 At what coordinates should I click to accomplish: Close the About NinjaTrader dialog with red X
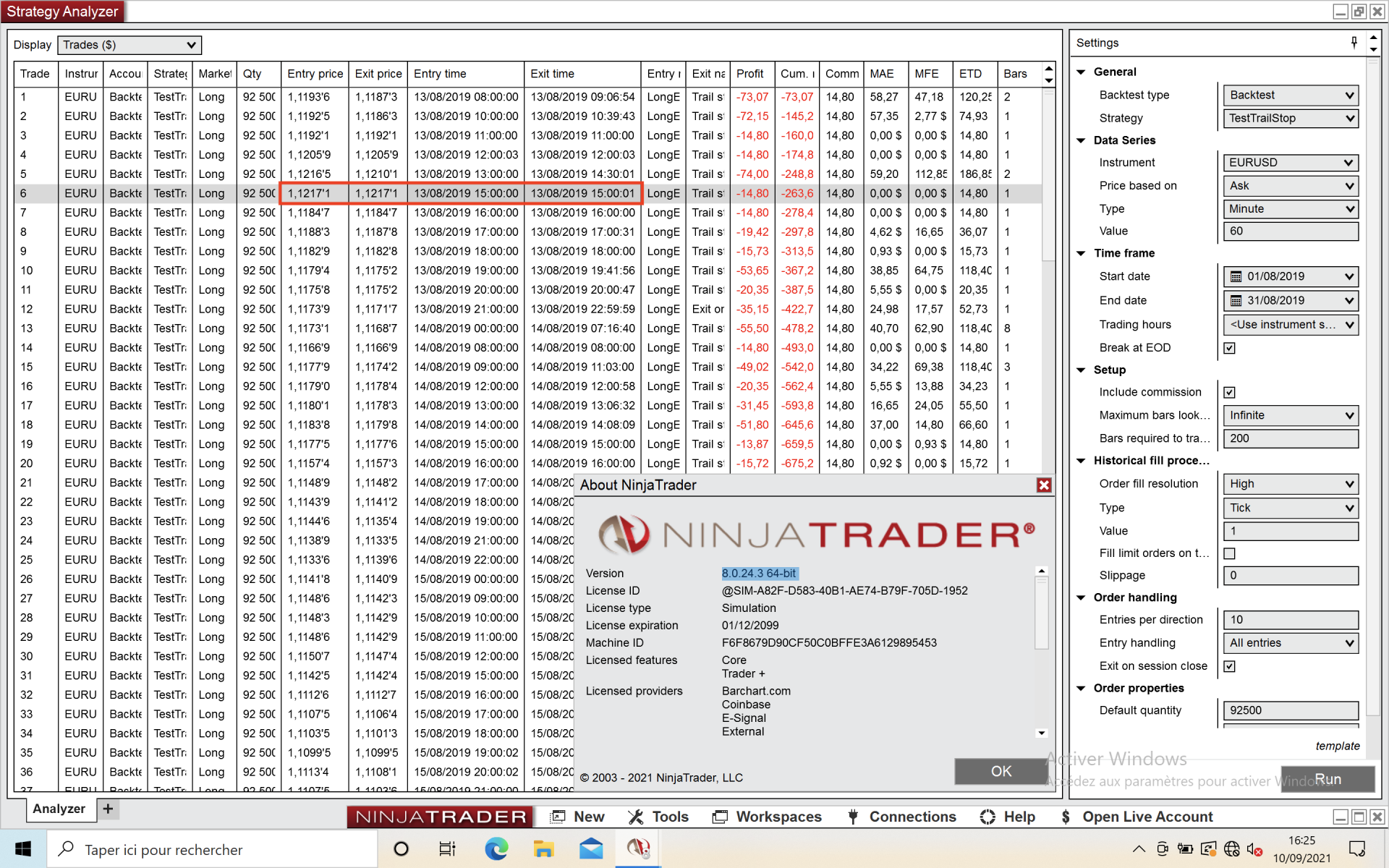[x=1043, y=485]
